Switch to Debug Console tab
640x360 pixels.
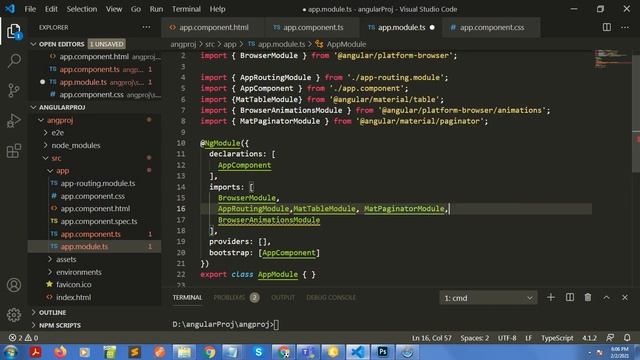[x=331, y=298]
